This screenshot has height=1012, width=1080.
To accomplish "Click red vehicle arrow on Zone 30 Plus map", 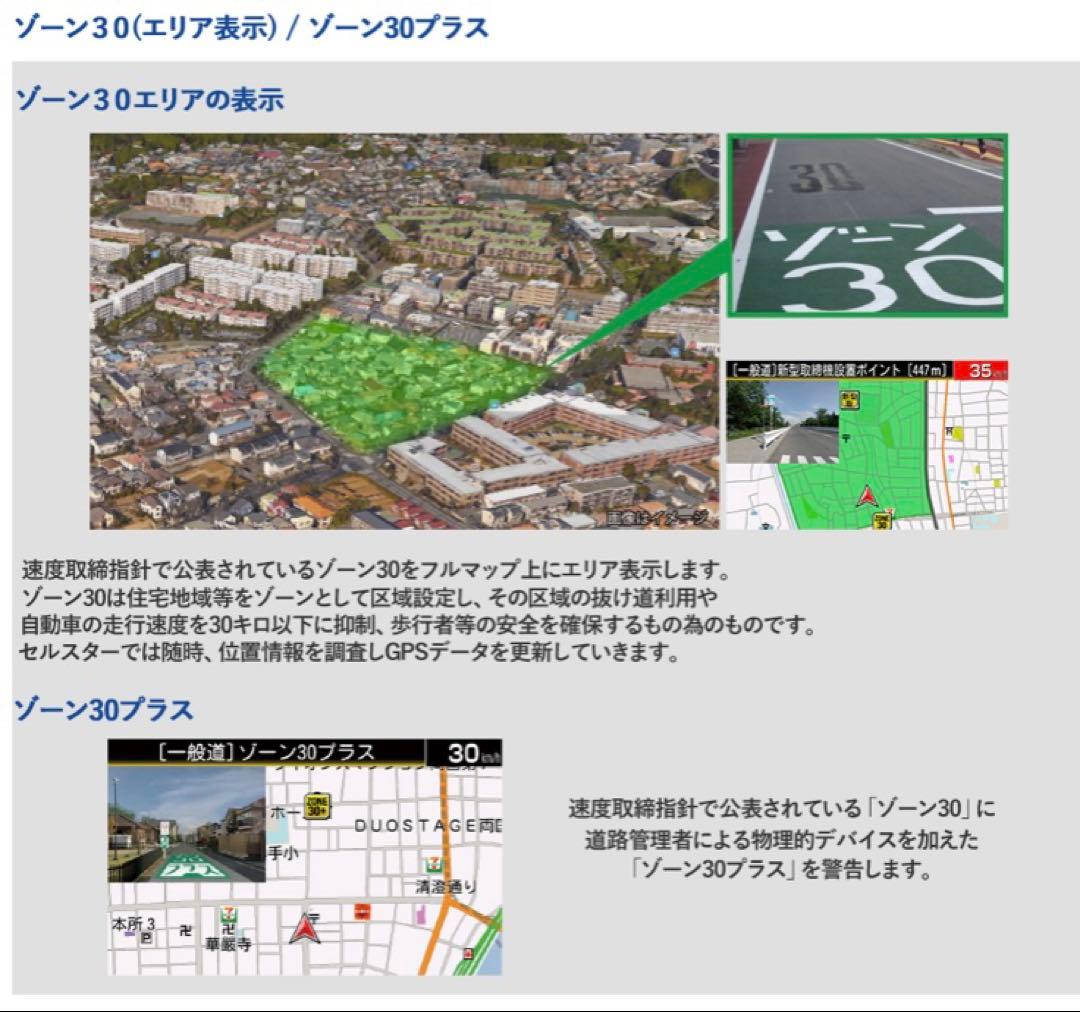I will (x=304, y=928).
